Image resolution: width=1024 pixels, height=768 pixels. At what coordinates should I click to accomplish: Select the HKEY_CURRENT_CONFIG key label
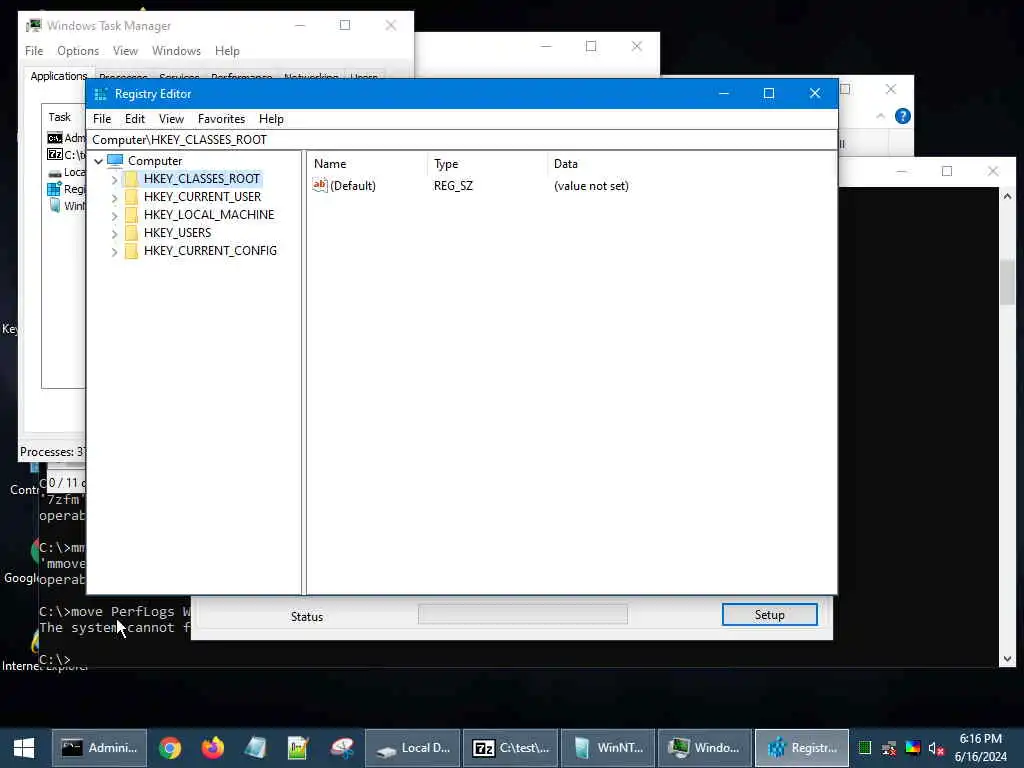pos(210,251)
